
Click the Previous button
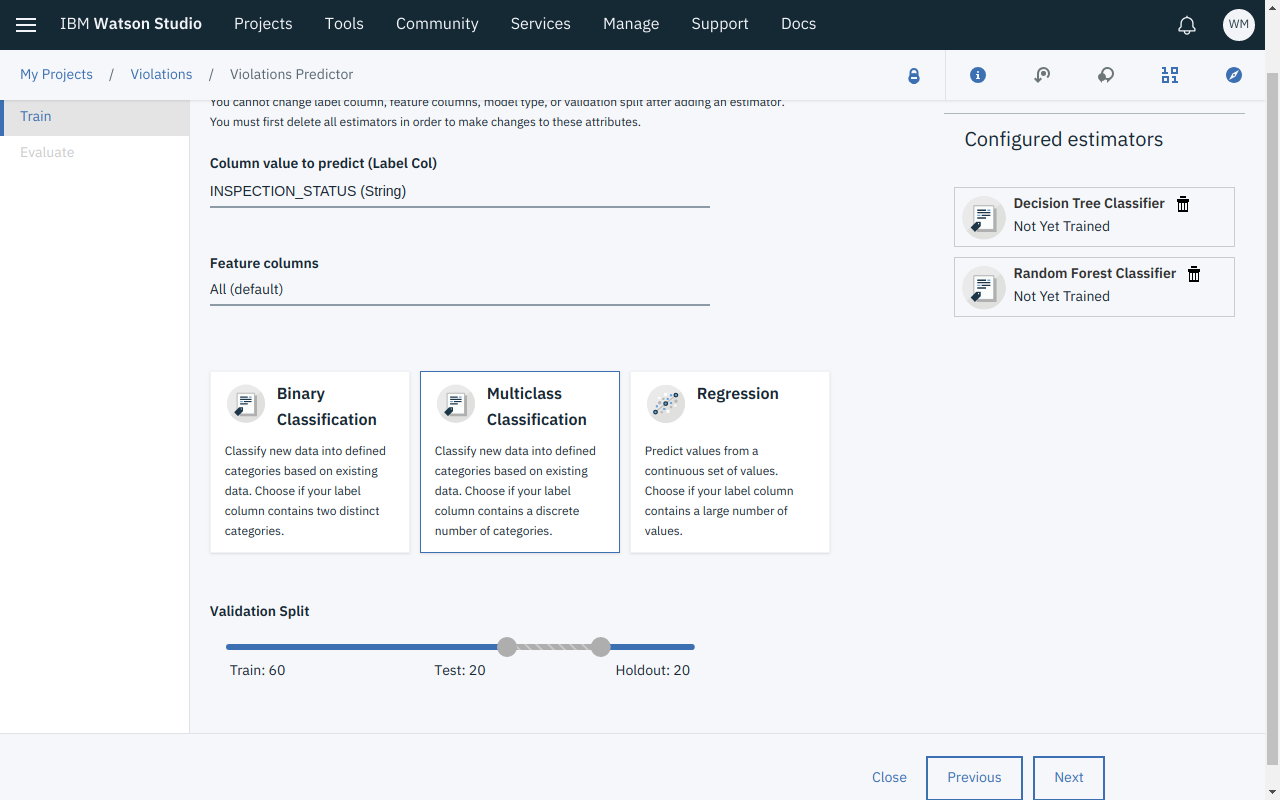(x=974, y=778)
